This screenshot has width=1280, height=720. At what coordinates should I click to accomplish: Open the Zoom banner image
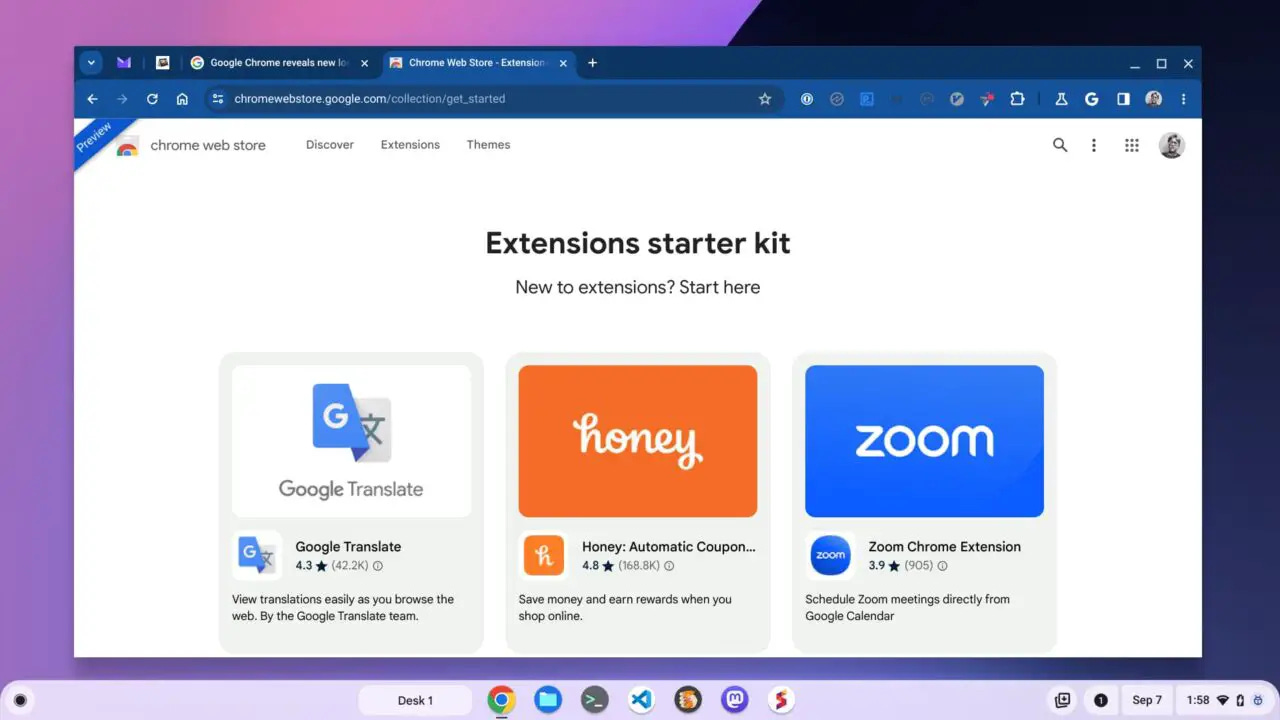click(924, 441)
